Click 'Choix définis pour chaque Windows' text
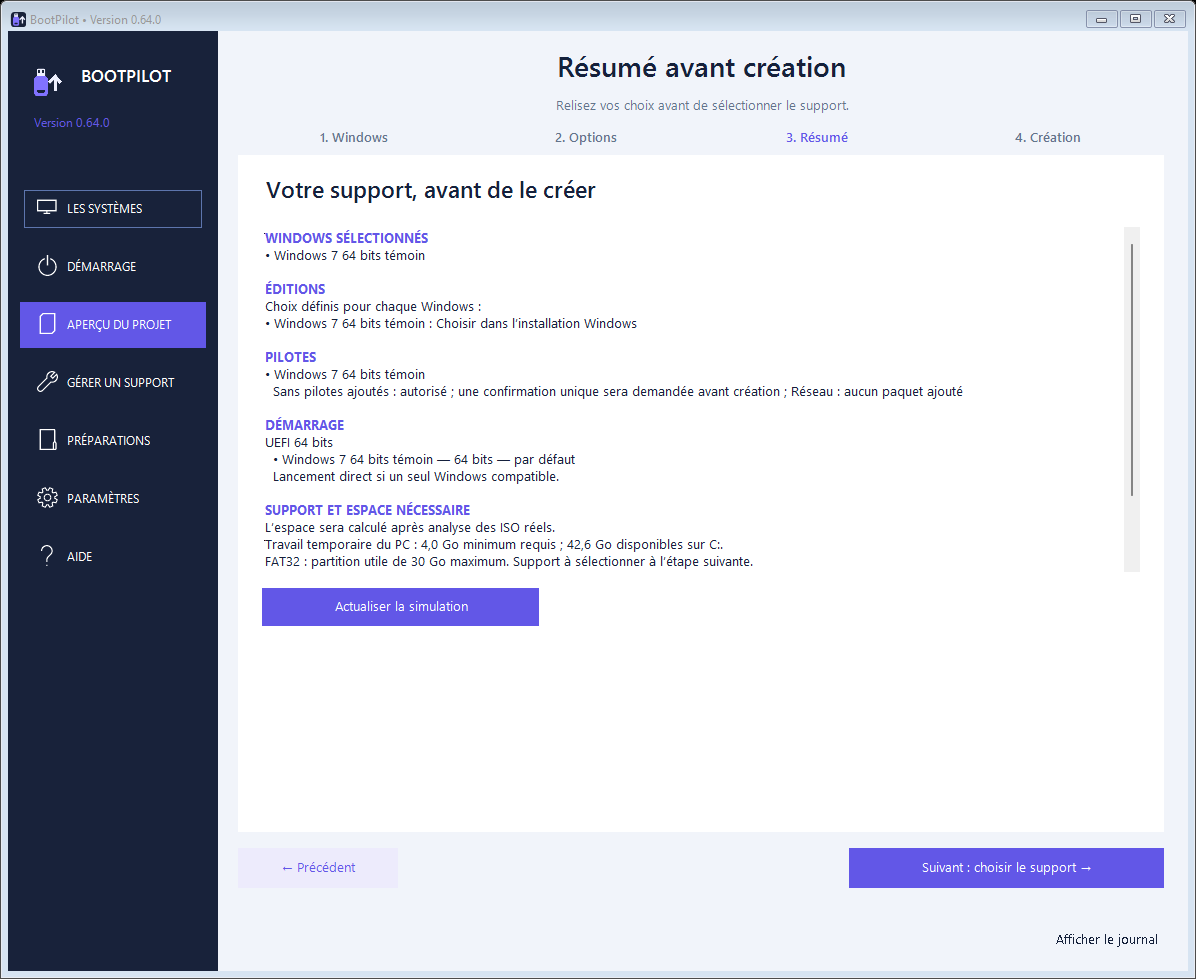1196x979 pixels. pos(373,307)
